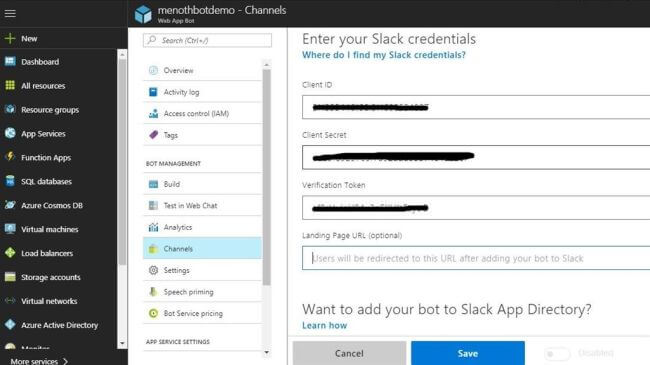Click the Dashboard icon in sidebar
The height and width of the screenshot is (365, 650).
(x=10, y=61)
